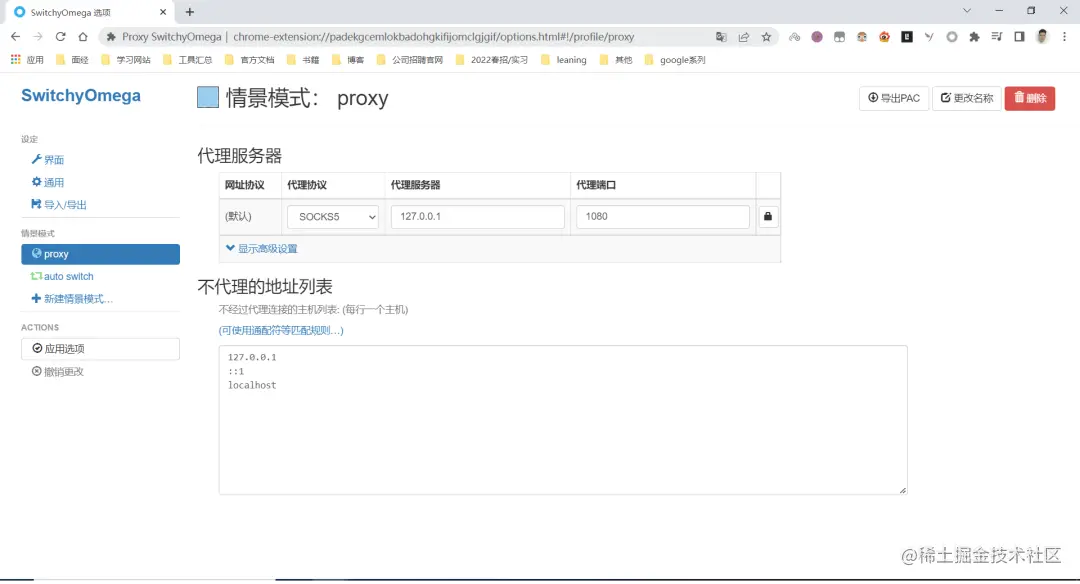Click 撤销更改 to discard changes

[x=58, y=372]
